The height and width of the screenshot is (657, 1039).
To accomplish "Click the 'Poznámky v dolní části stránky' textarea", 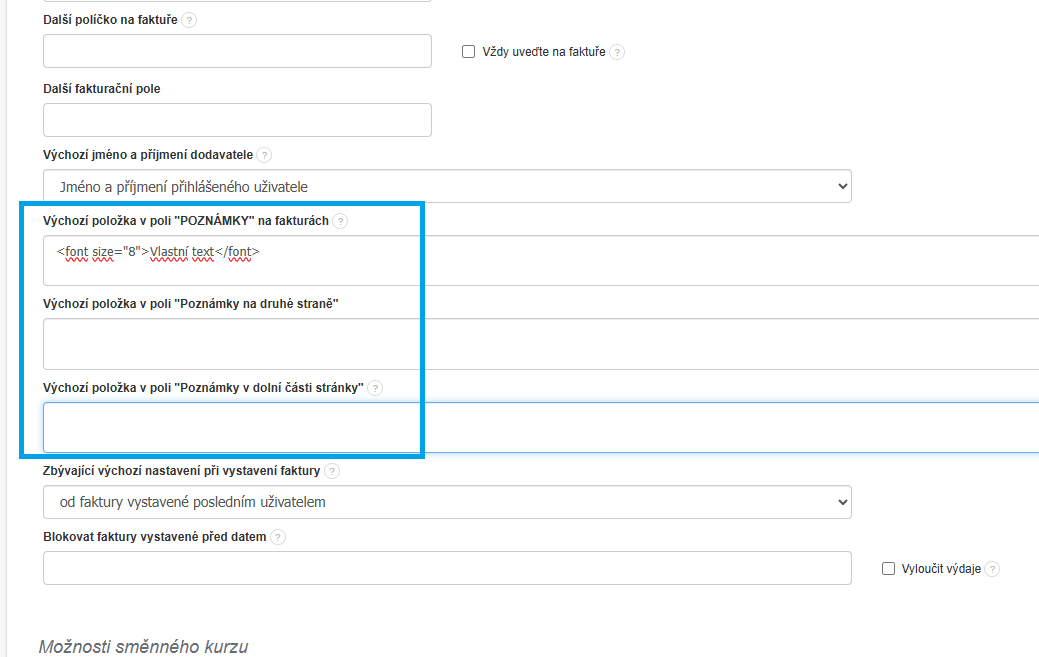I will (540, 428).
